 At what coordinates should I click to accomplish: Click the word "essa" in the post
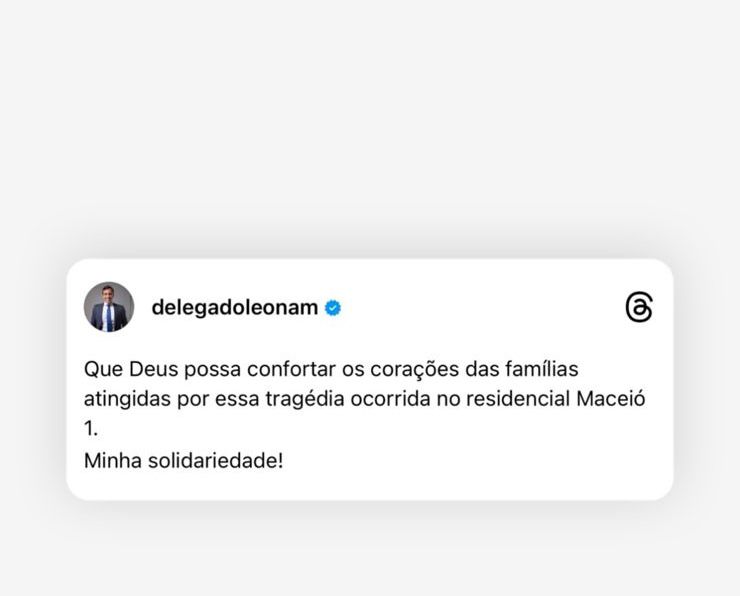pyautogui.click(x=237, y=401)
